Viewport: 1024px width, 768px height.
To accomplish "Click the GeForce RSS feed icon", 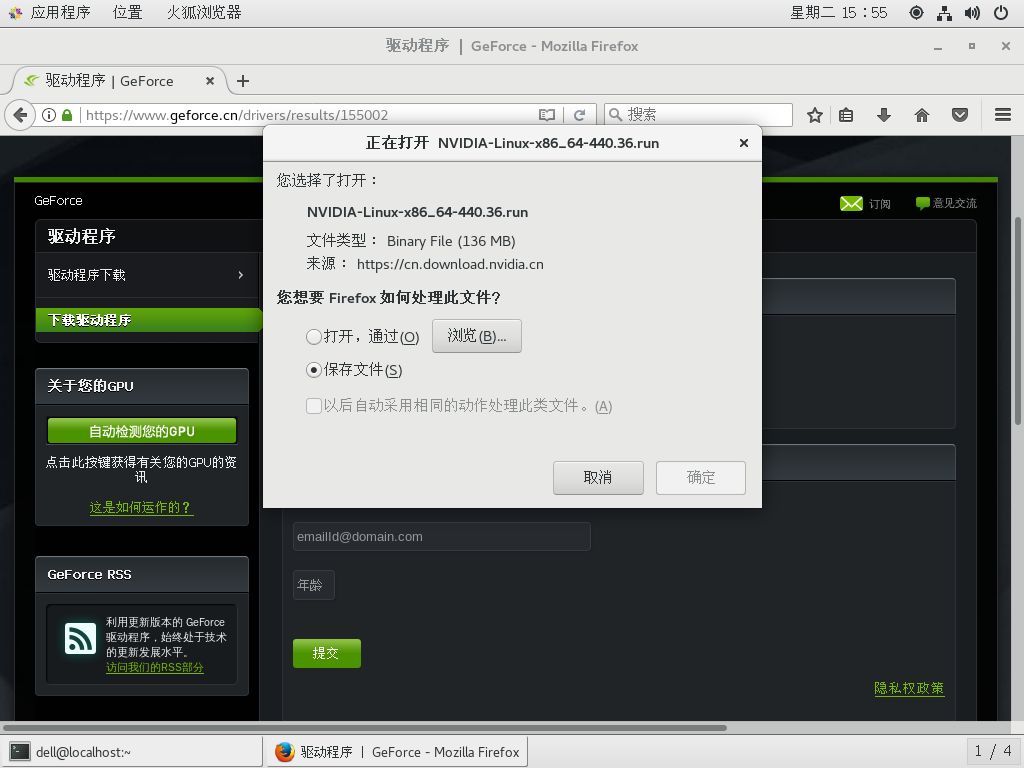I will point(80,638).
